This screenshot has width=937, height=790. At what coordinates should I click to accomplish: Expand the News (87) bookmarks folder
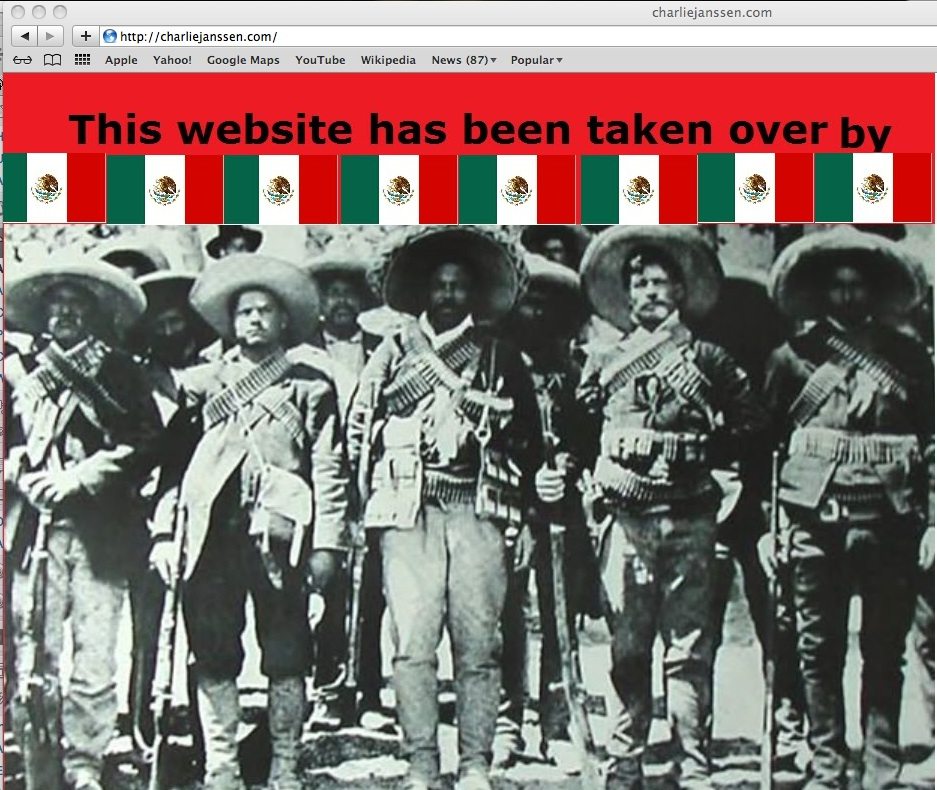click(x=464, y=60)
